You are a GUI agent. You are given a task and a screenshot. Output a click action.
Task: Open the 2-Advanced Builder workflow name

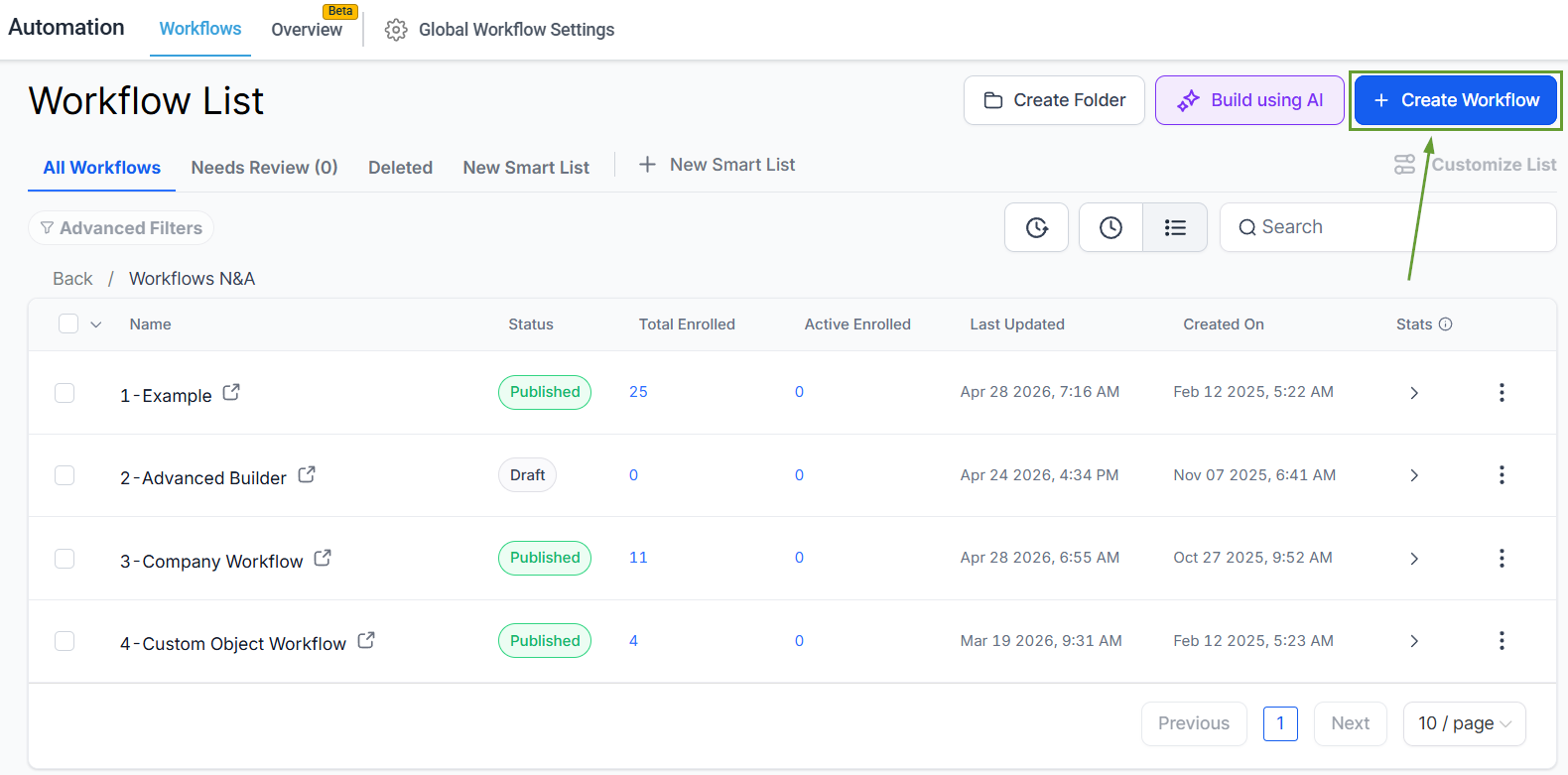coord(203,478)
